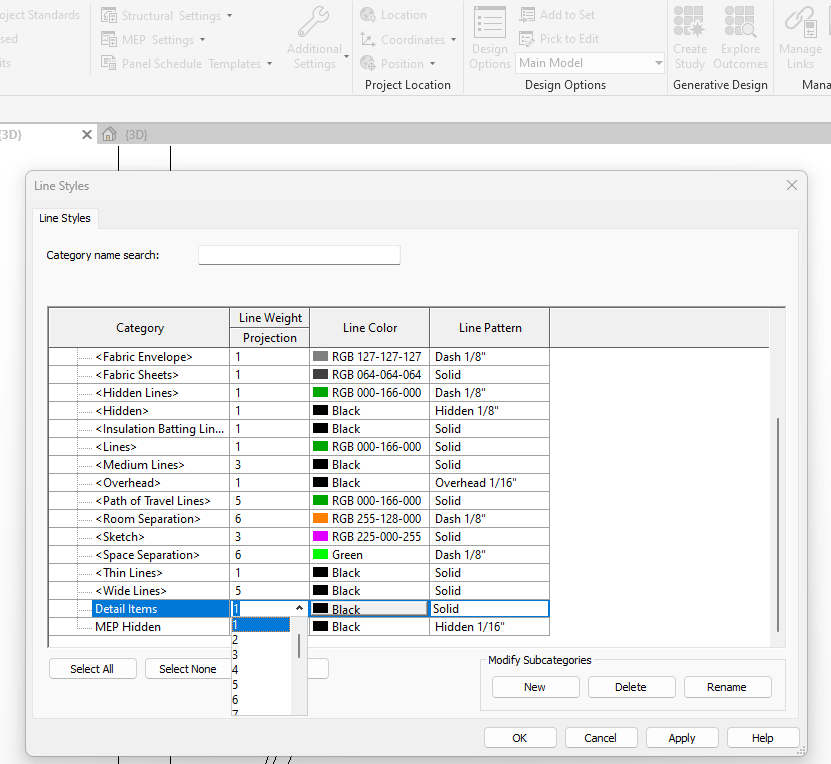Image resolution: width=831 pixels, height=764 pixels.
Task: Select line weight 2 from list
Action: [261, 639]
